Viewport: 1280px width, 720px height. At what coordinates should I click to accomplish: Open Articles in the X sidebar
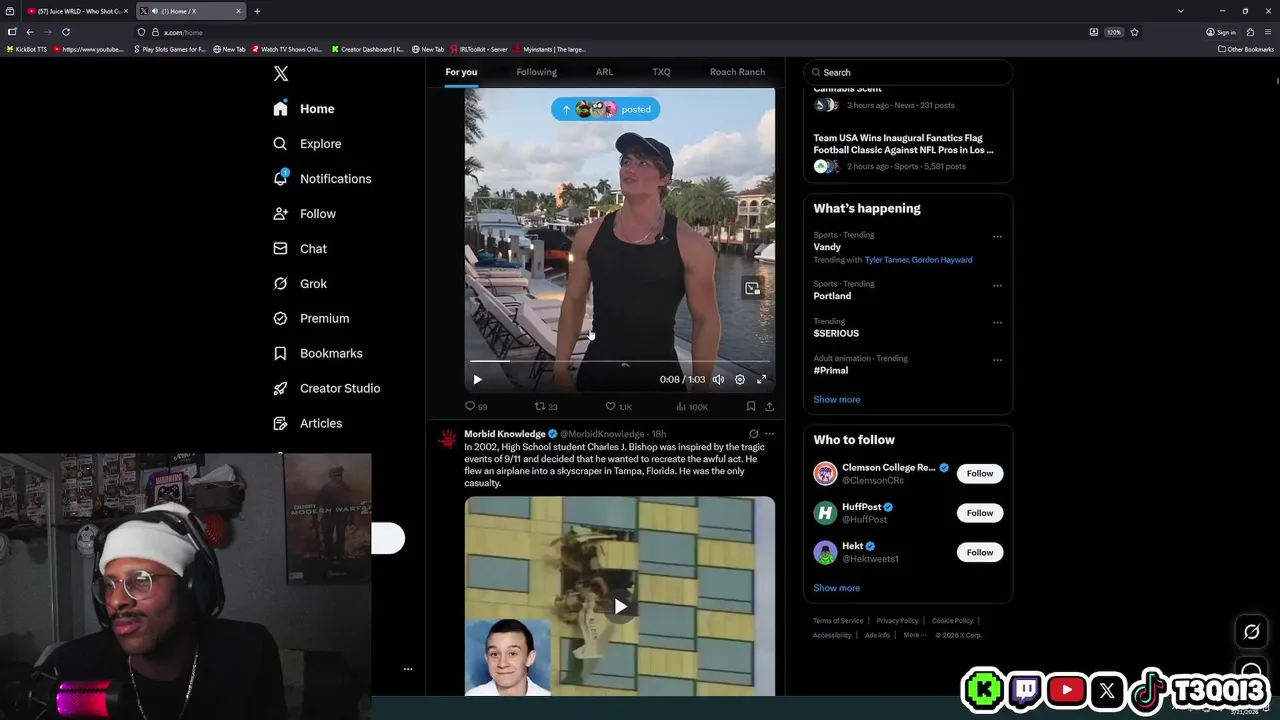pos(307,424)
